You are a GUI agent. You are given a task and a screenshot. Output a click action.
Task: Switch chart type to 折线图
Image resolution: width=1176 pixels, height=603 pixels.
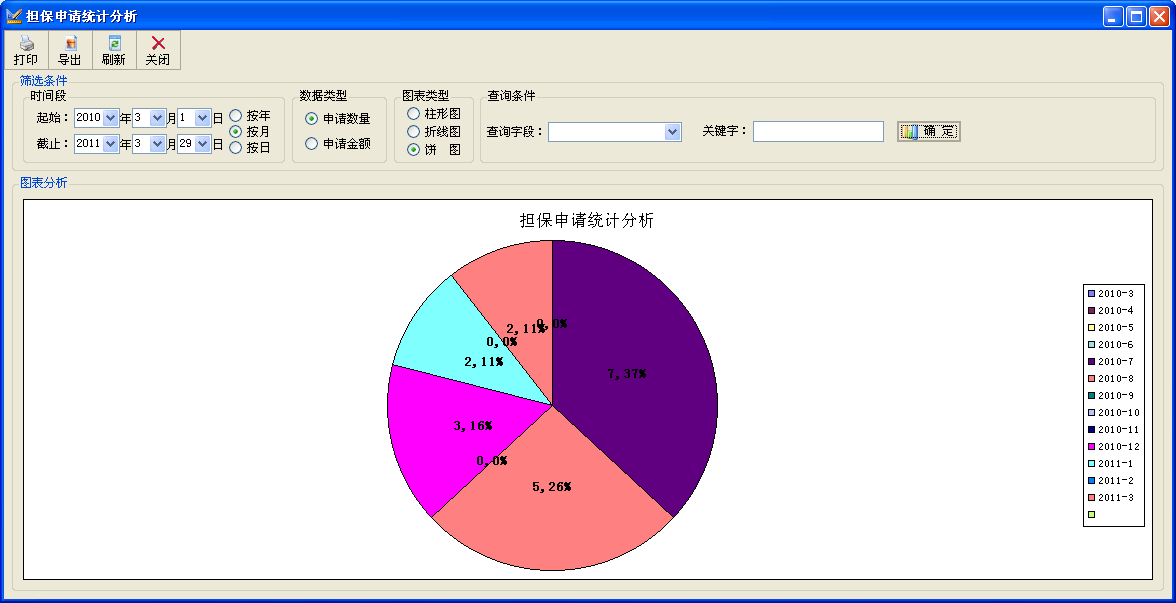pos(413,131)
